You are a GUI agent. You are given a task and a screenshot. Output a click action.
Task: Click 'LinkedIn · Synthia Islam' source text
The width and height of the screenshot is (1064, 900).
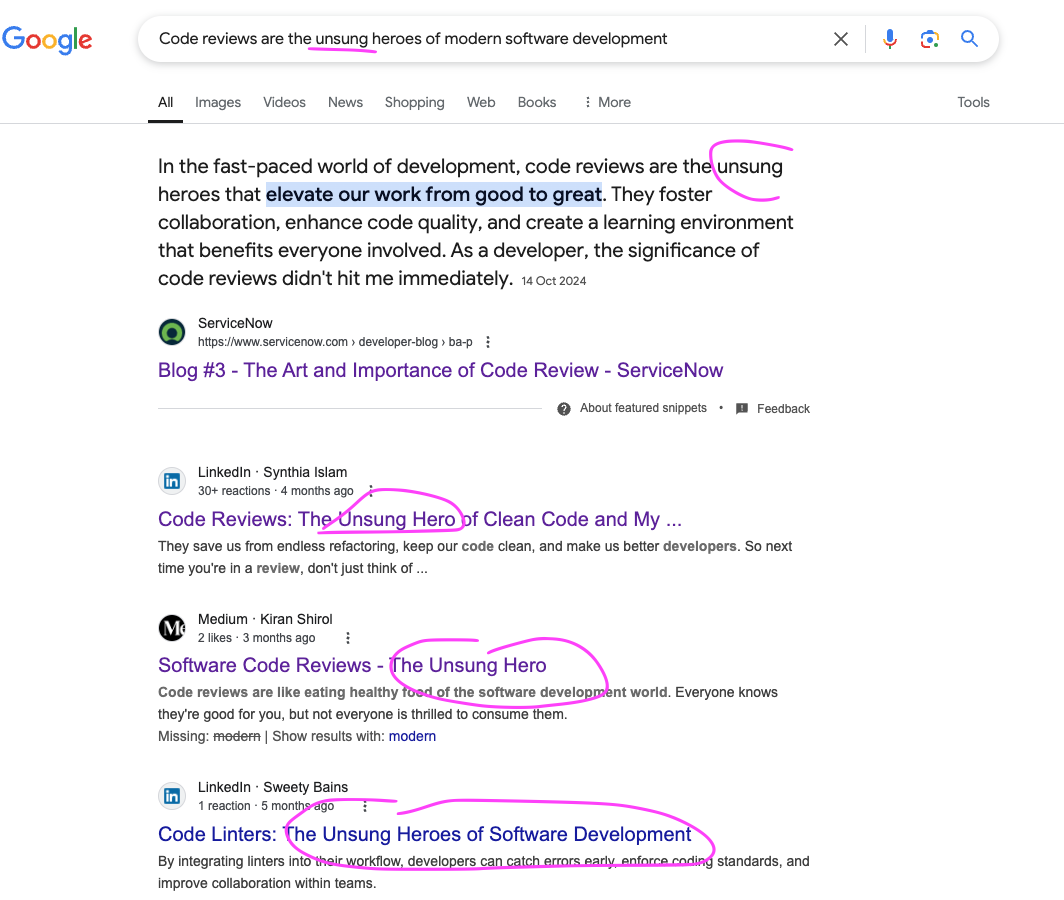[x=272, y=472]
